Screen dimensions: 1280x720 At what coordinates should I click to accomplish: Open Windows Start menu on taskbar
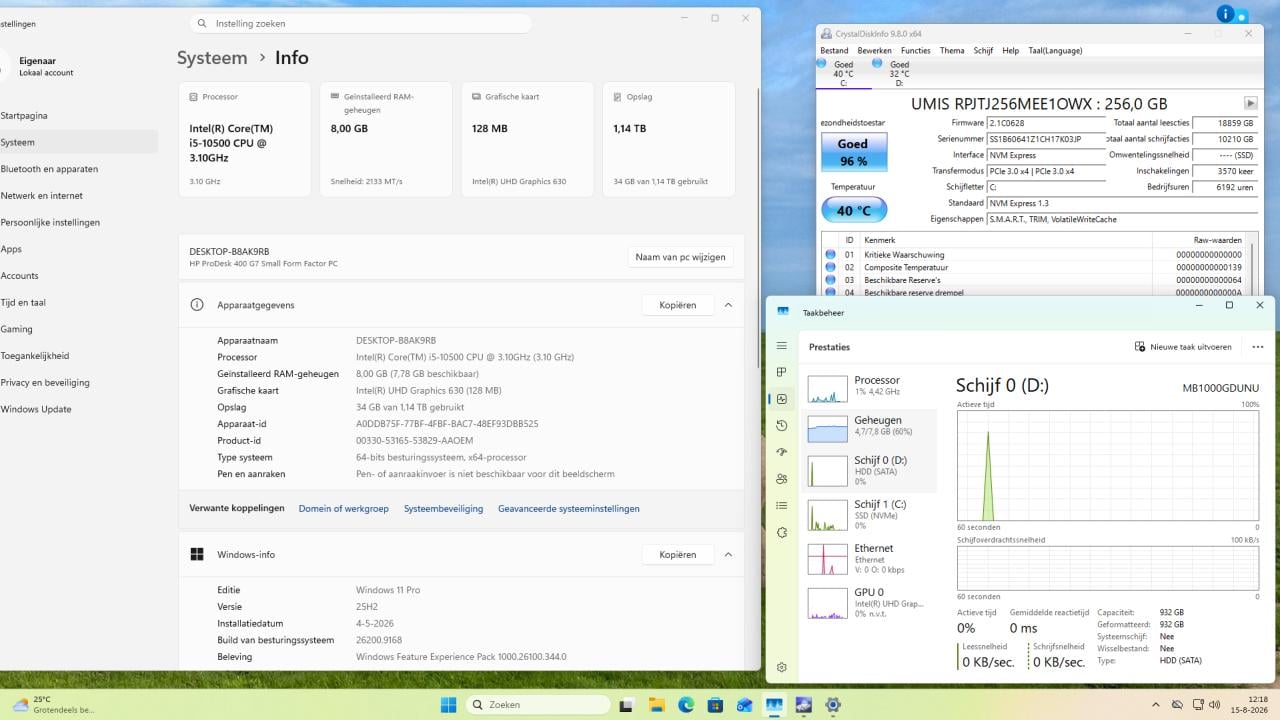coord(447,705)
